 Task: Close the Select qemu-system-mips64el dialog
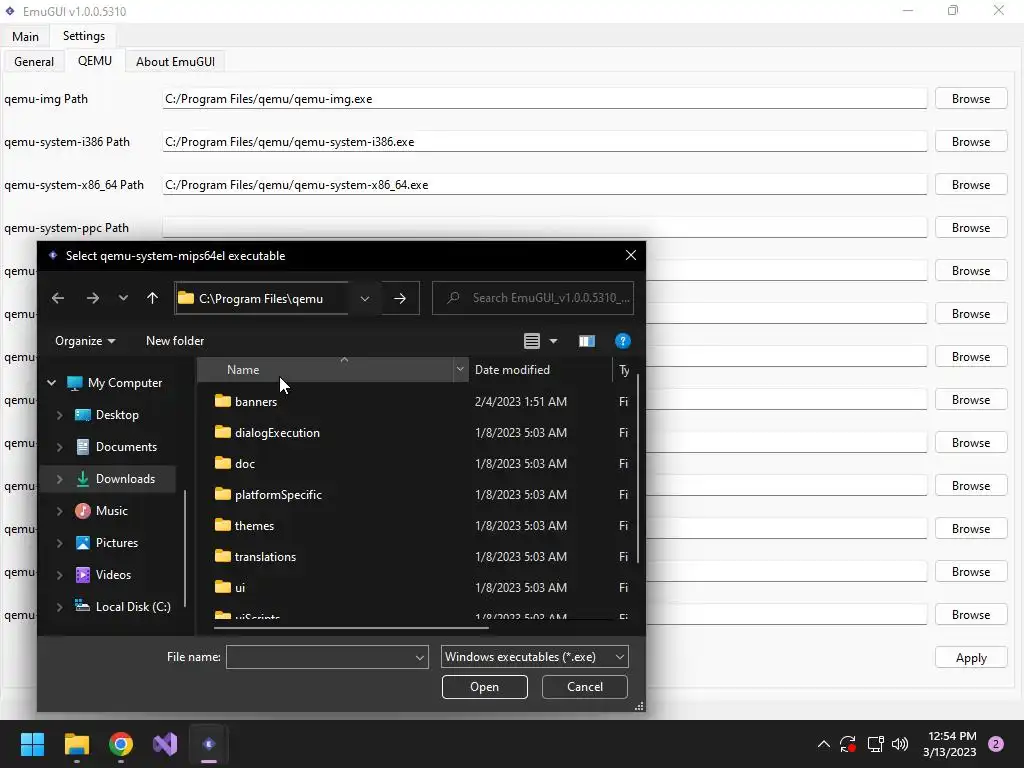pos(630,255)
